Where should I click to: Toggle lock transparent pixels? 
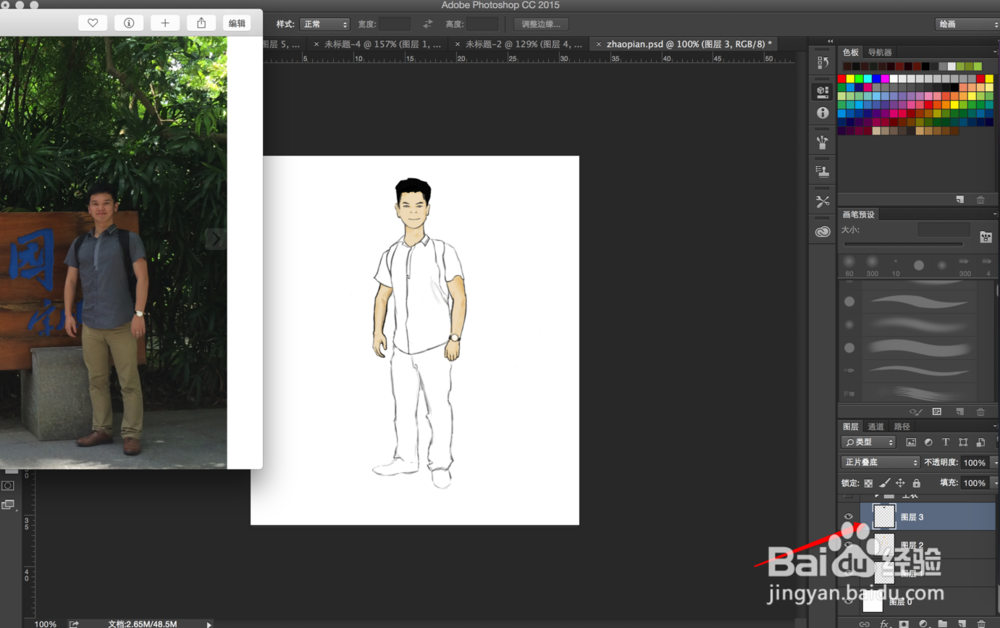(x=868, y=483)
